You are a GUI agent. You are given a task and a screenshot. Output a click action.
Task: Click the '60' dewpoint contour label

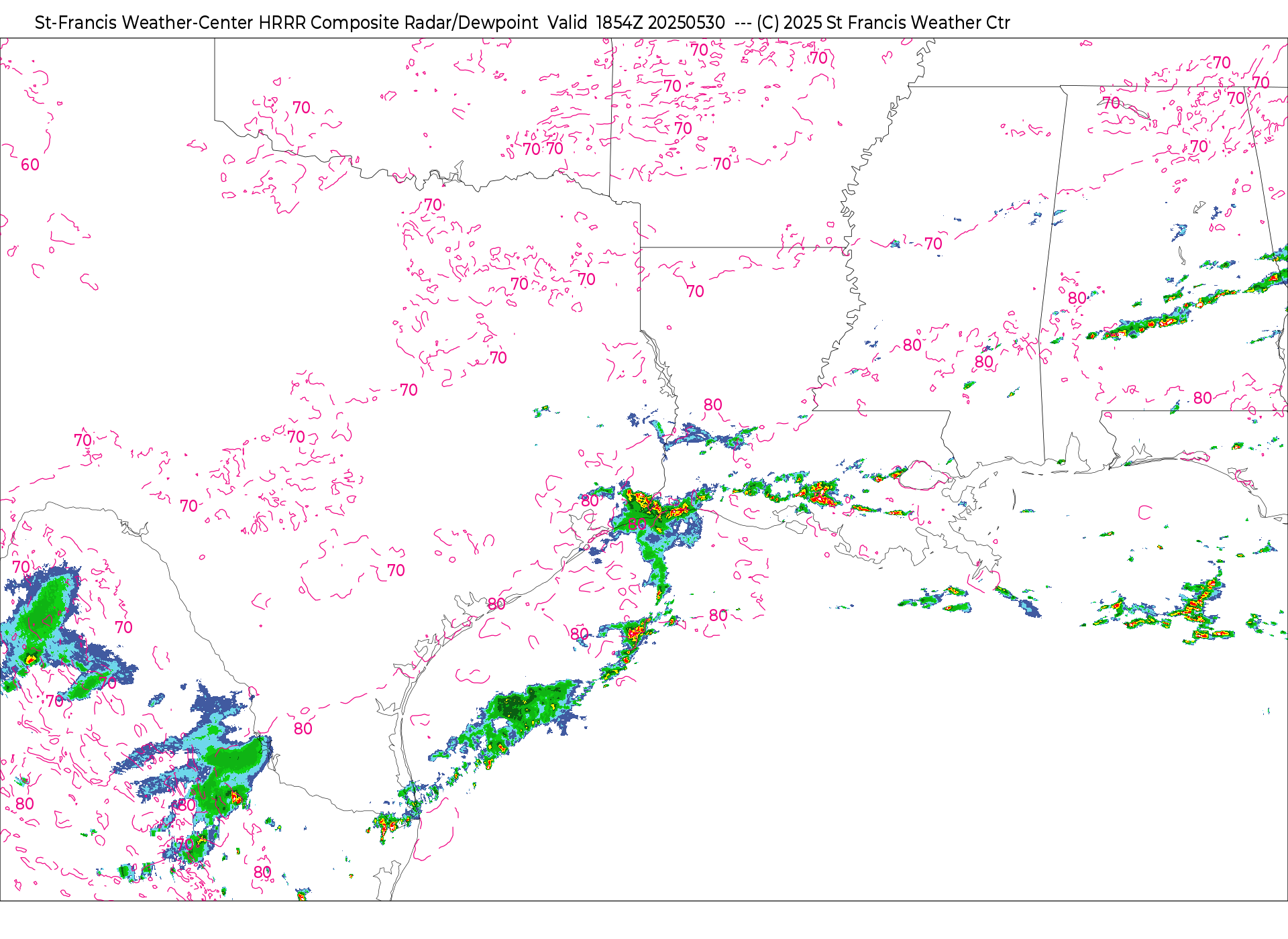tap(30, 165)
